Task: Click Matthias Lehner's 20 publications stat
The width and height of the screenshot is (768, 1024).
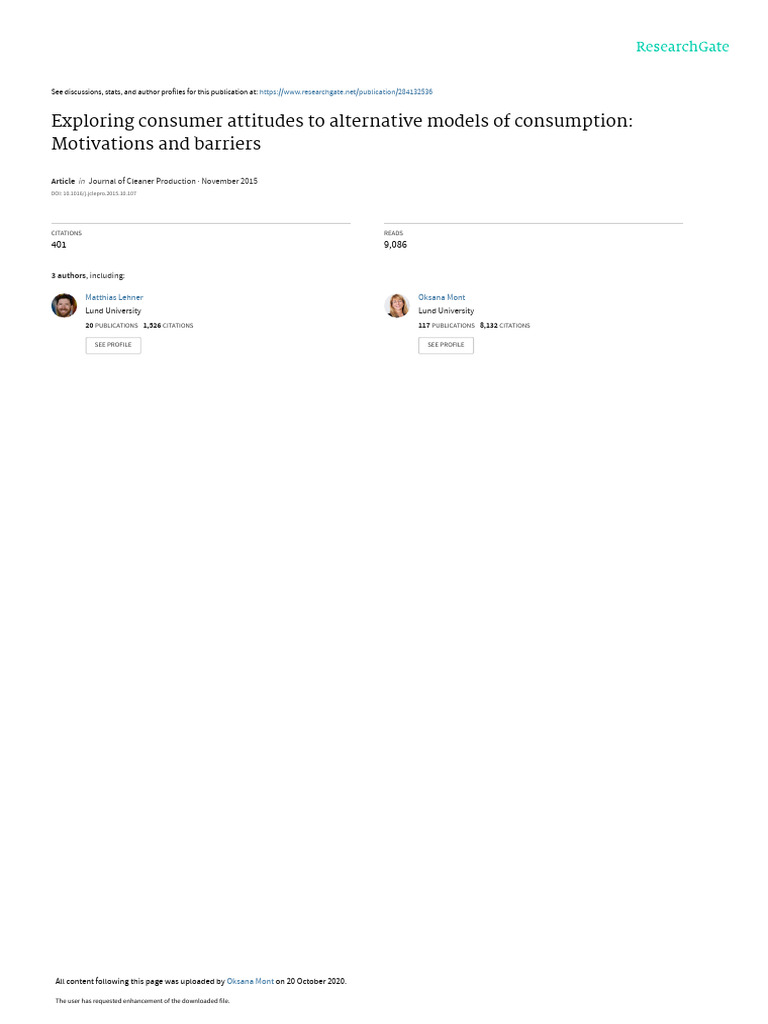Action: coord(112,326)
